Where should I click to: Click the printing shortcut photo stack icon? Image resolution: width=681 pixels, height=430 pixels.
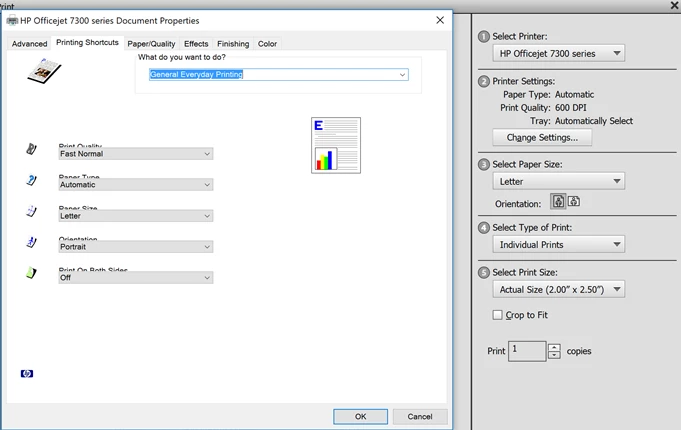44,71
